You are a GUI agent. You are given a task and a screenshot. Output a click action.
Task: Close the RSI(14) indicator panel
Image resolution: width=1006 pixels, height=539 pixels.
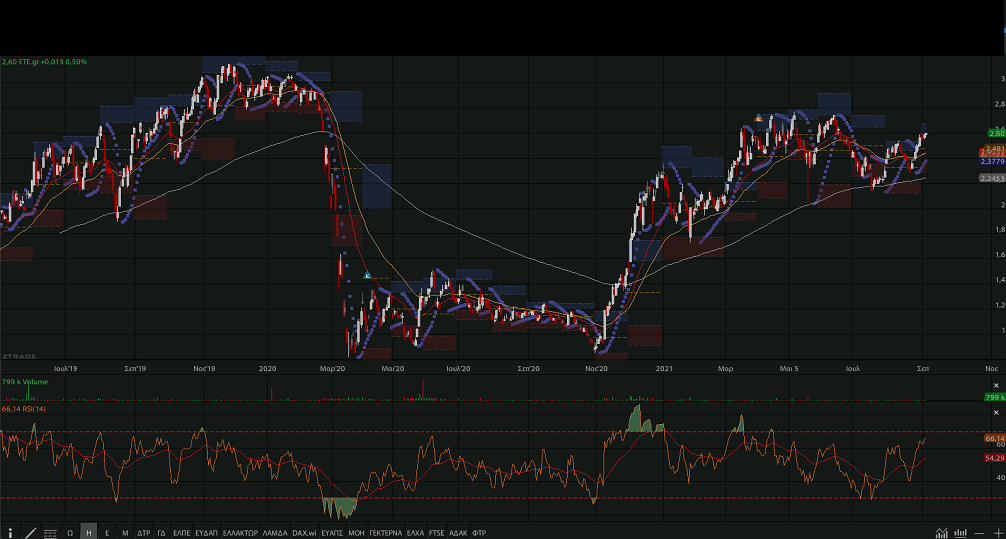click(x=996, y=412)
